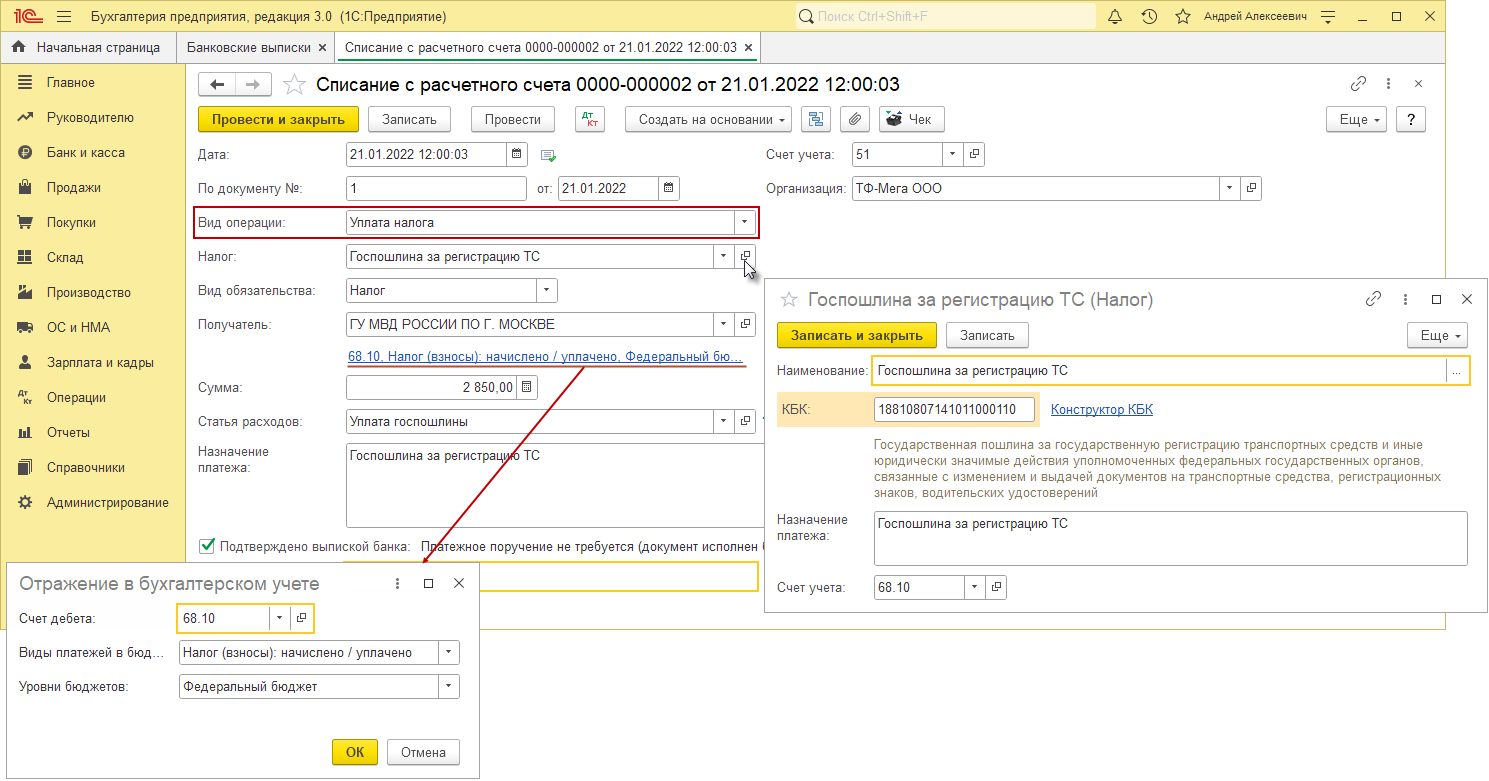The height and width of the screenshot is (781, 1489).
Task: Switch to Начальная страница tab
Action: (x=86, y=47)
